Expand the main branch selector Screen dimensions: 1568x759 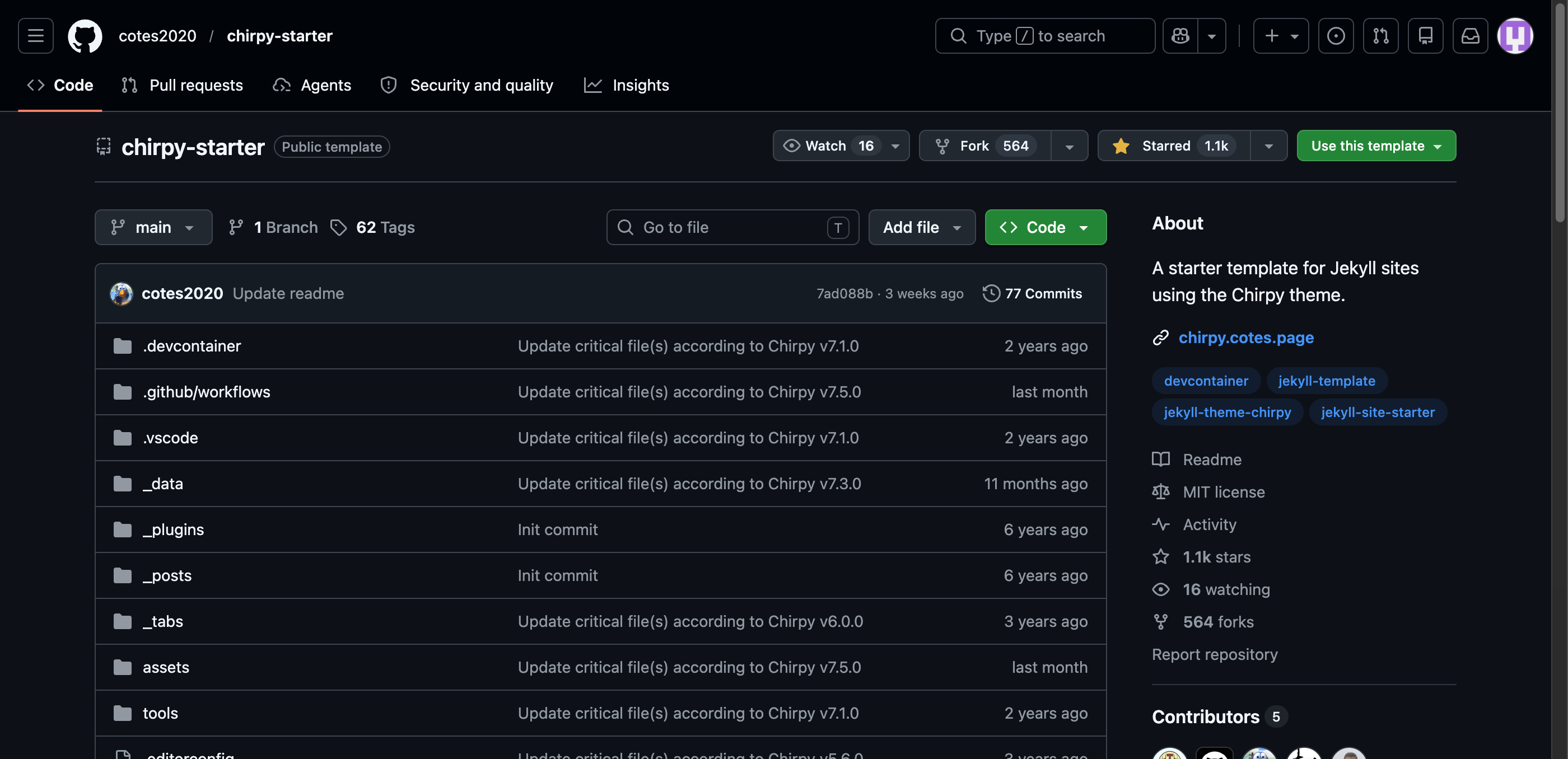[153, 227]
